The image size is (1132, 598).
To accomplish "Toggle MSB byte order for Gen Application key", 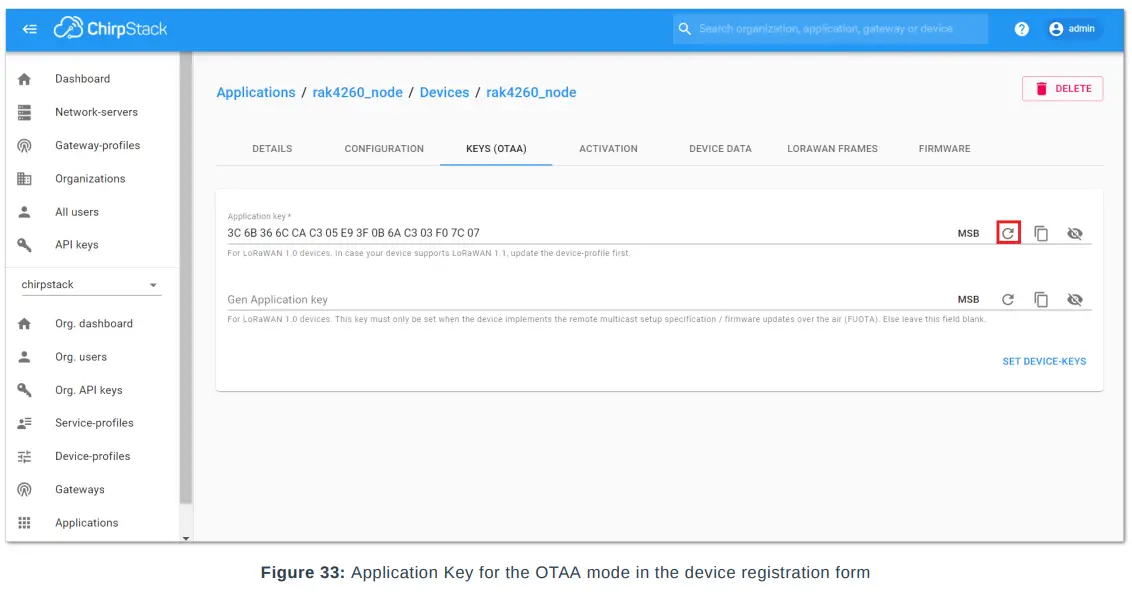I will click(x=968, y=299).
